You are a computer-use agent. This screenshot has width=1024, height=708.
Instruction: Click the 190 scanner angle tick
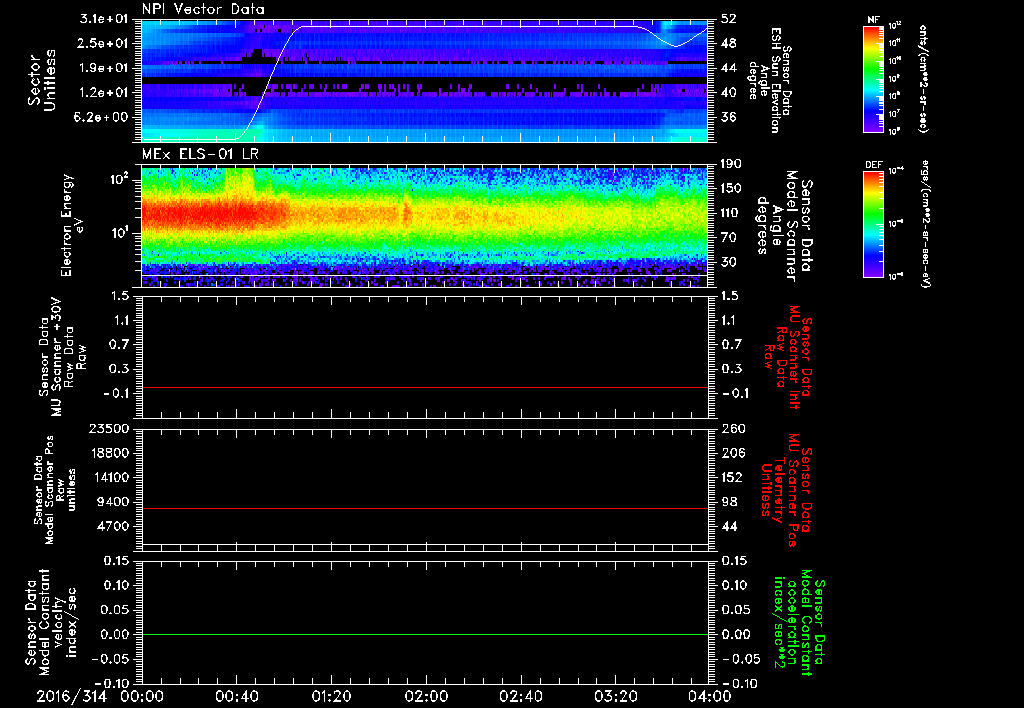tap(731, 164)
